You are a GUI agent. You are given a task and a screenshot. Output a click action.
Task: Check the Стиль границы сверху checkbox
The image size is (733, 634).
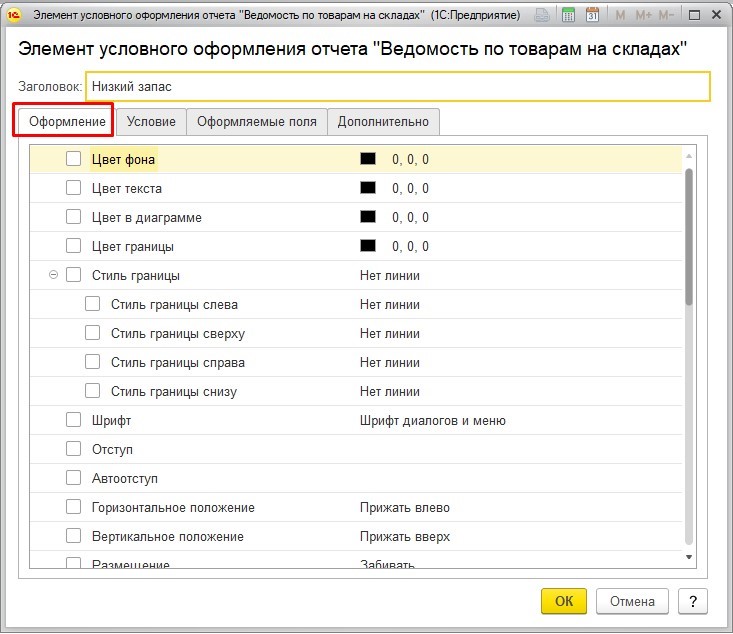pyautogui.click(x=93, y=333)
